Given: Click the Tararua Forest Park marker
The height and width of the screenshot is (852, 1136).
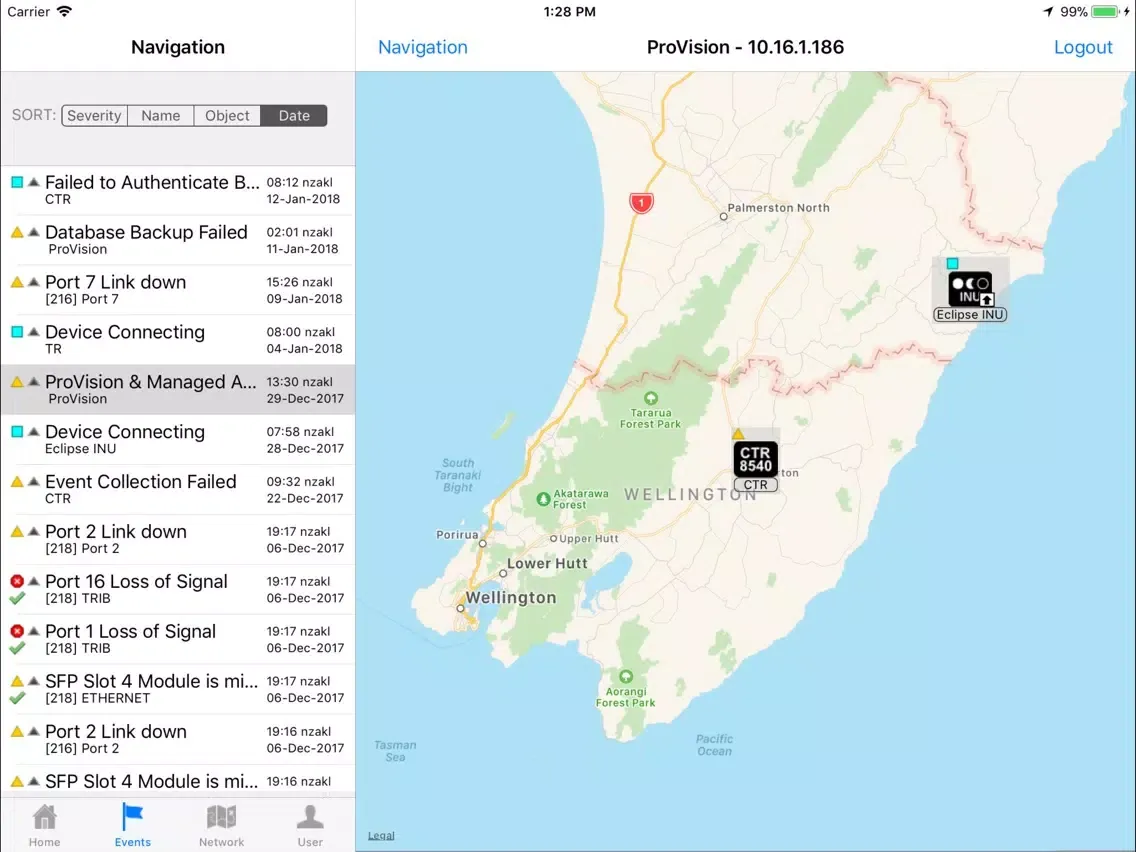Looking at the screenshot, I should tap(651, 398).
